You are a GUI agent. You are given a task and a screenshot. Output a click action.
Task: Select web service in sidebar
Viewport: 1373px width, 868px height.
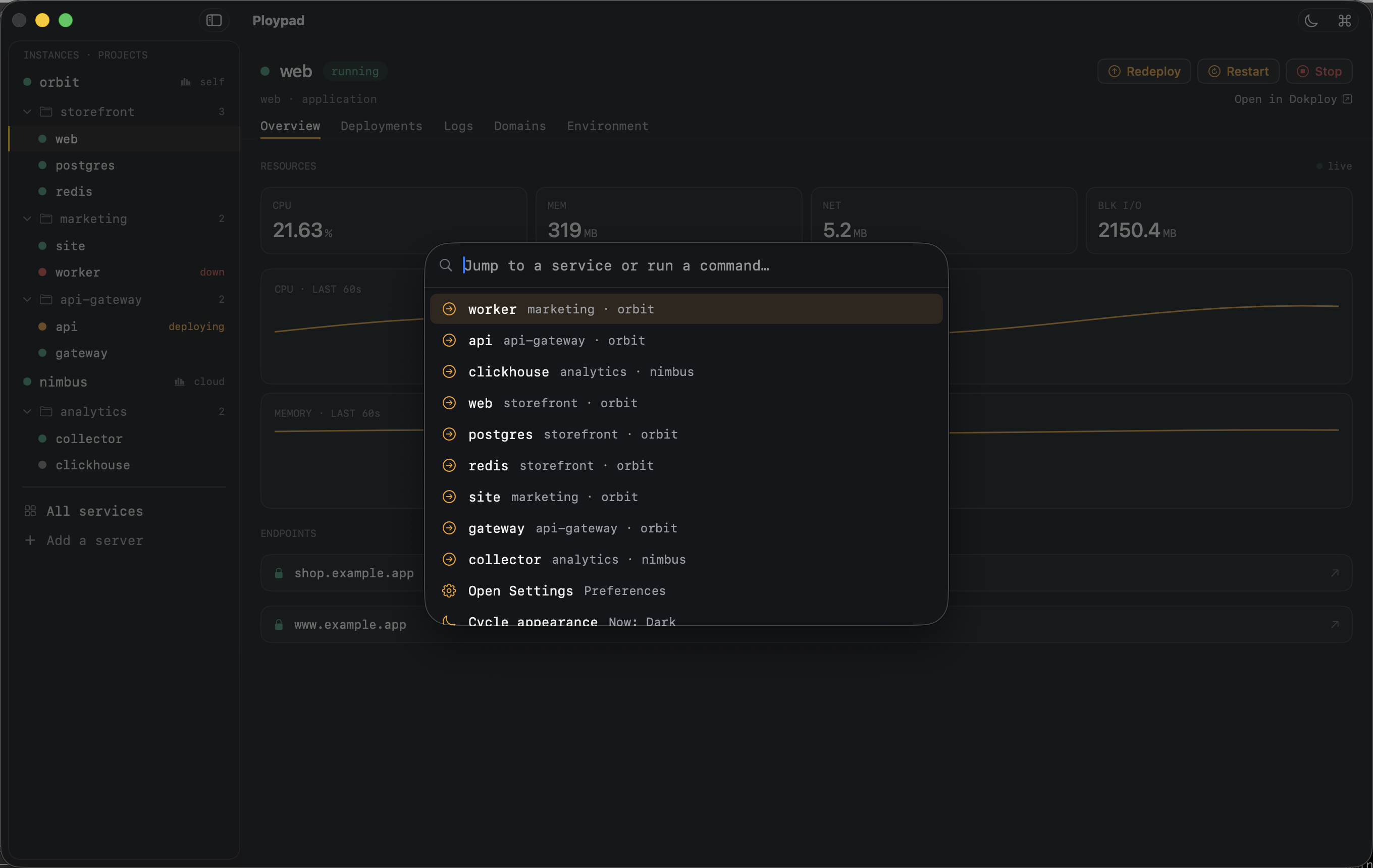pos(124,139)
